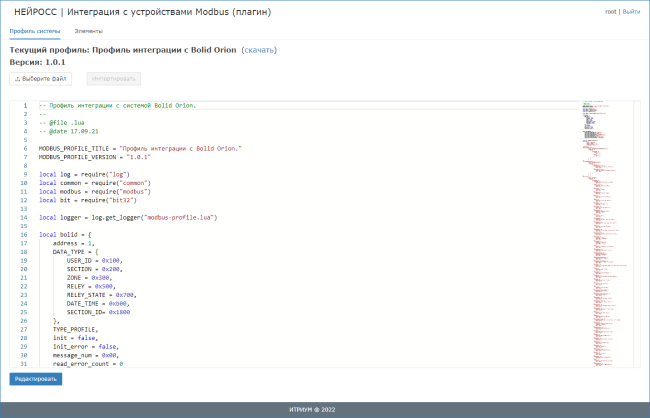
Task: Click the @file .lua comment line
Action: click(x=62, y=123)
